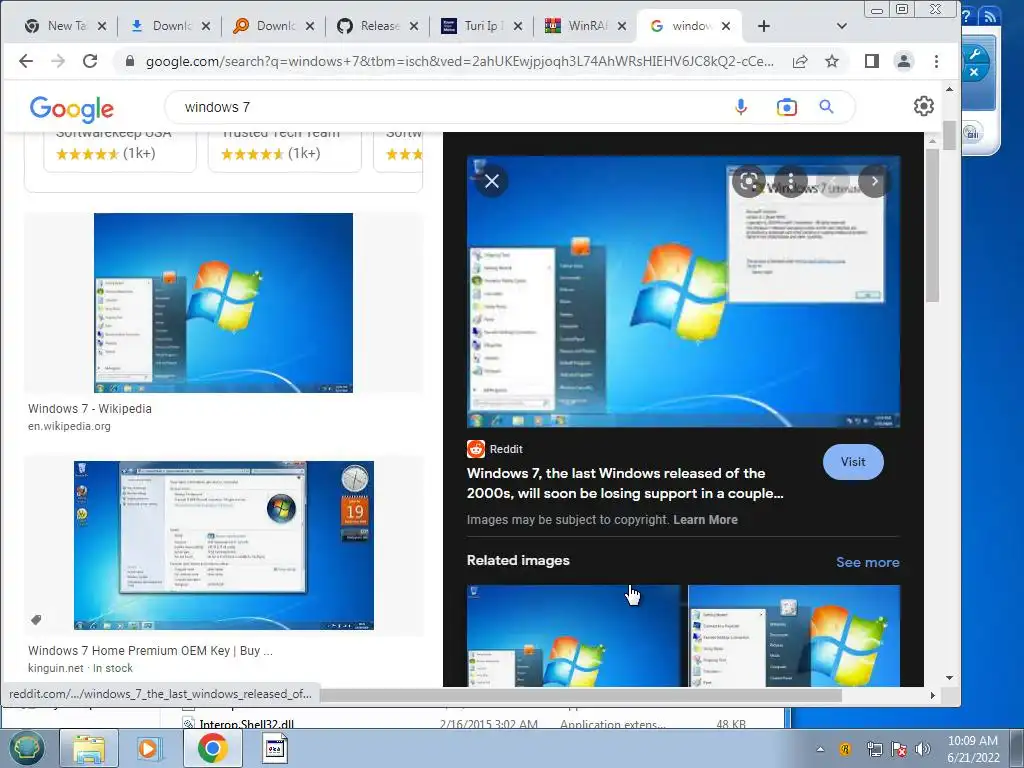This screenshot has width=1024, height=768.
Task: Click the windows 7 search box
Action: coord(451,107)
